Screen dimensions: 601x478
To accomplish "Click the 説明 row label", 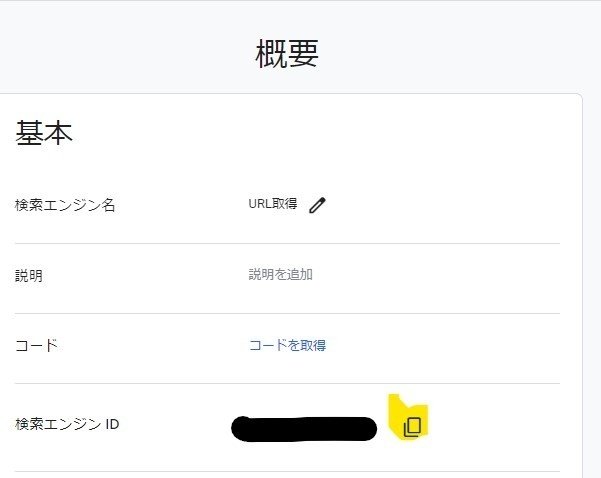I will coord(28,275).
